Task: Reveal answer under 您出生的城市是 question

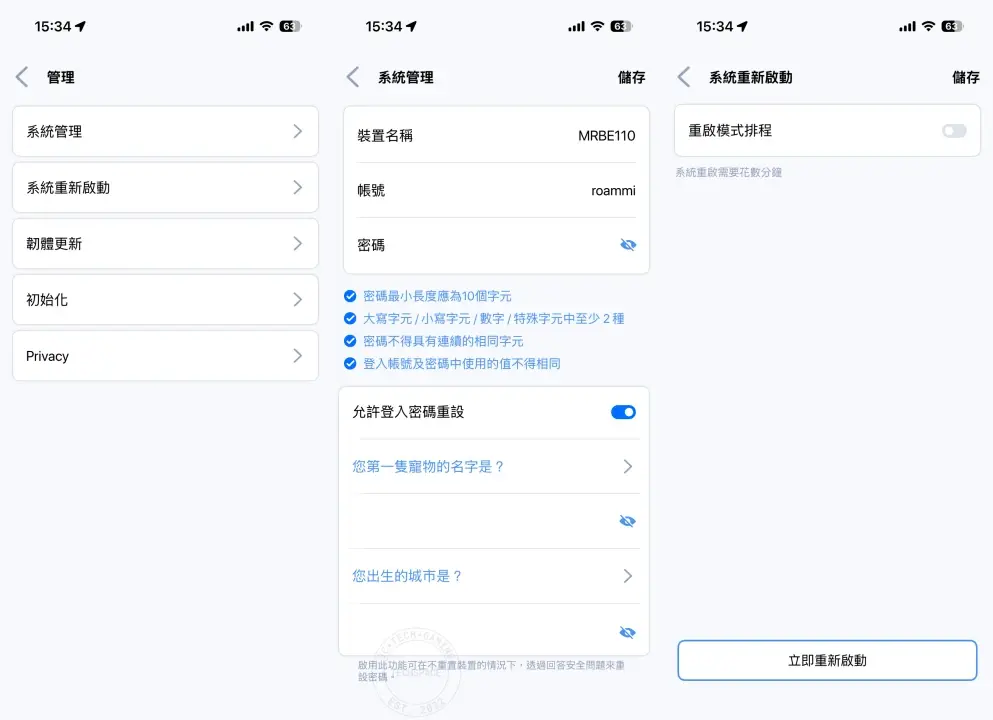Action: tap(627, 632)
